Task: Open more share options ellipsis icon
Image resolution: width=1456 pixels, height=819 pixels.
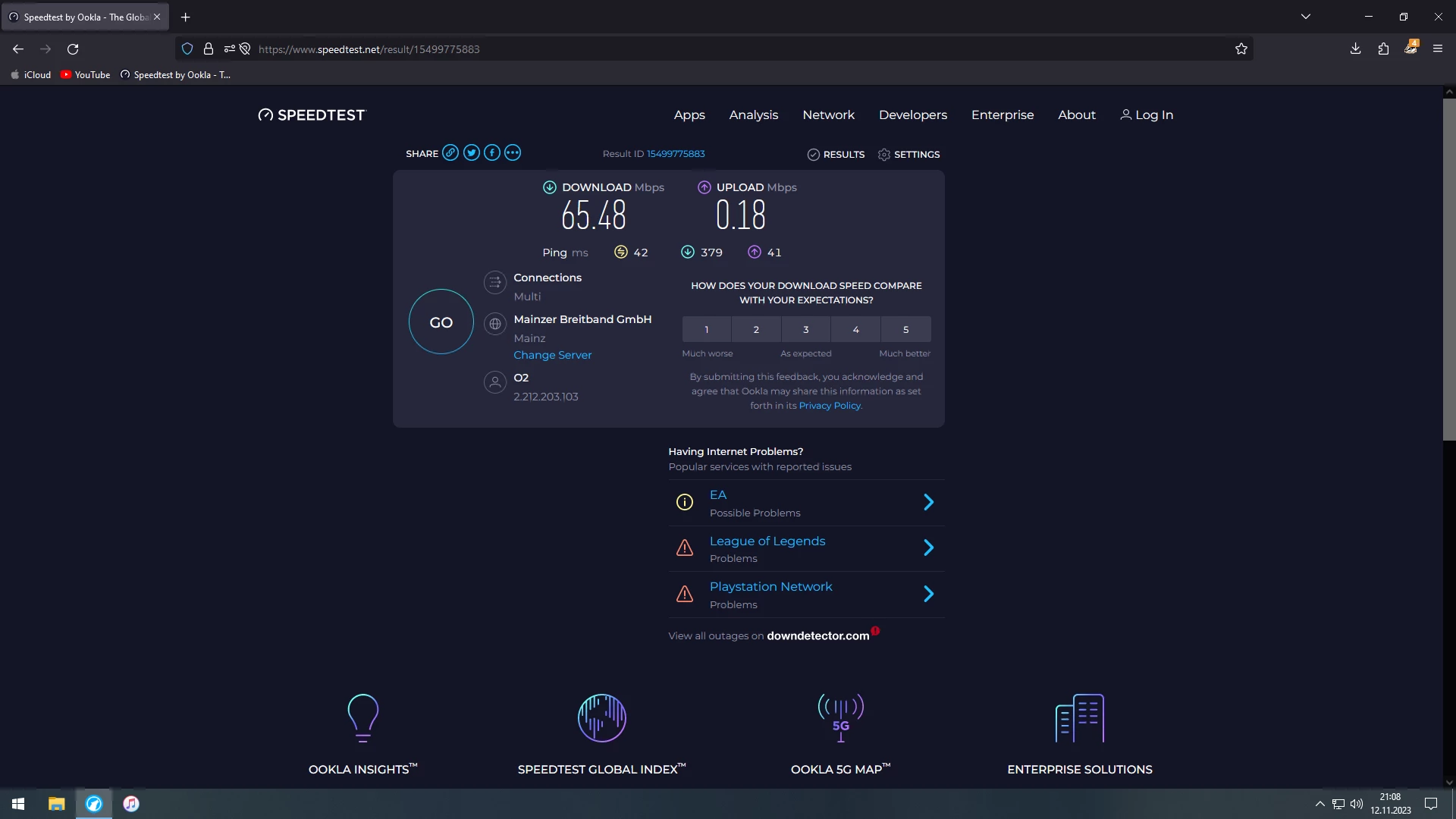Action: pyautogui.click(x=513, y=152)
